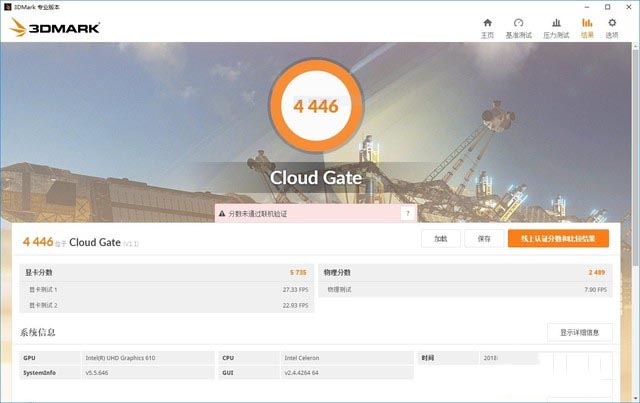Click 显卡测试 1 row label

[x=43, y=289]
